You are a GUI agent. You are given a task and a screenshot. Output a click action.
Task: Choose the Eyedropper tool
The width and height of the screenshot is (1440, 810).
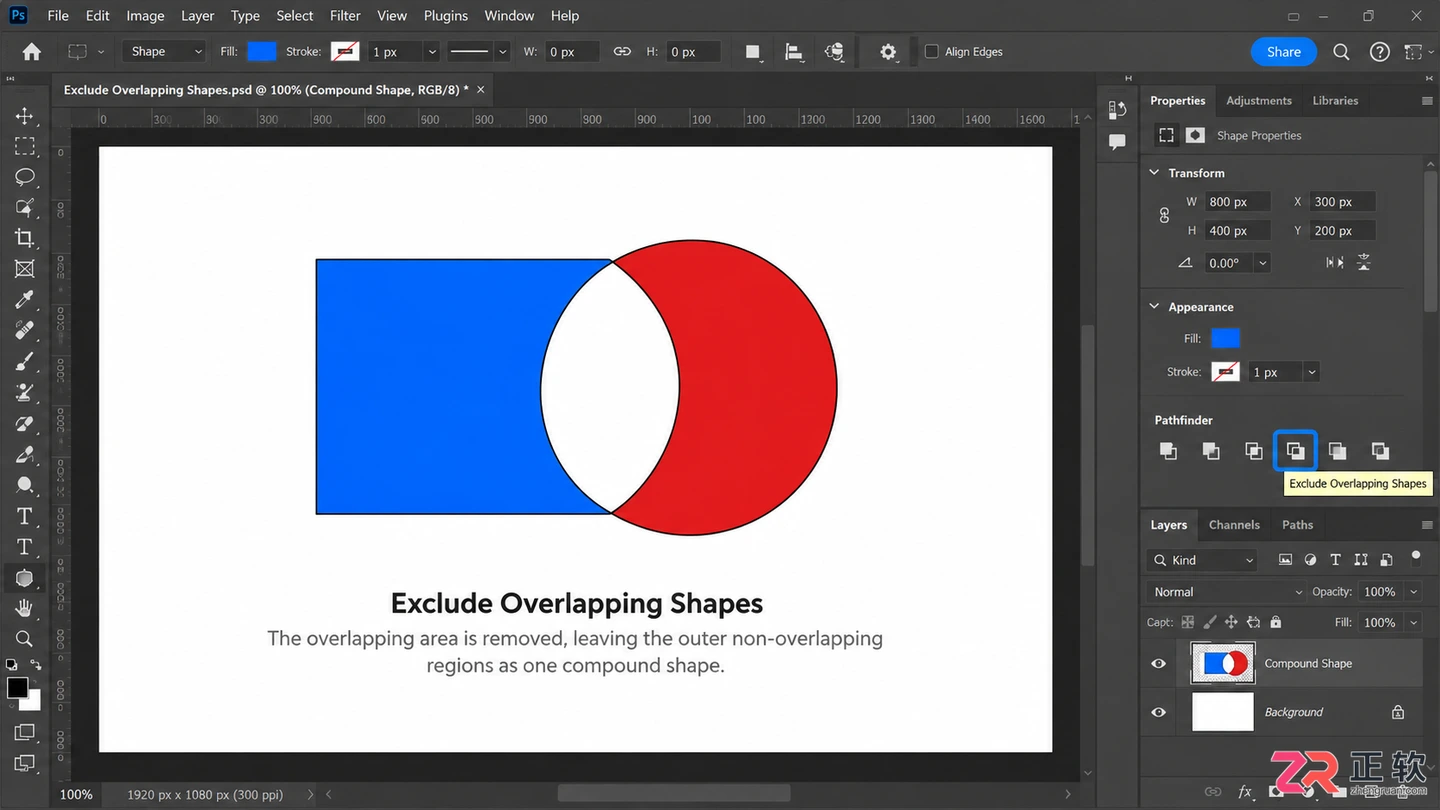[24, 299]
